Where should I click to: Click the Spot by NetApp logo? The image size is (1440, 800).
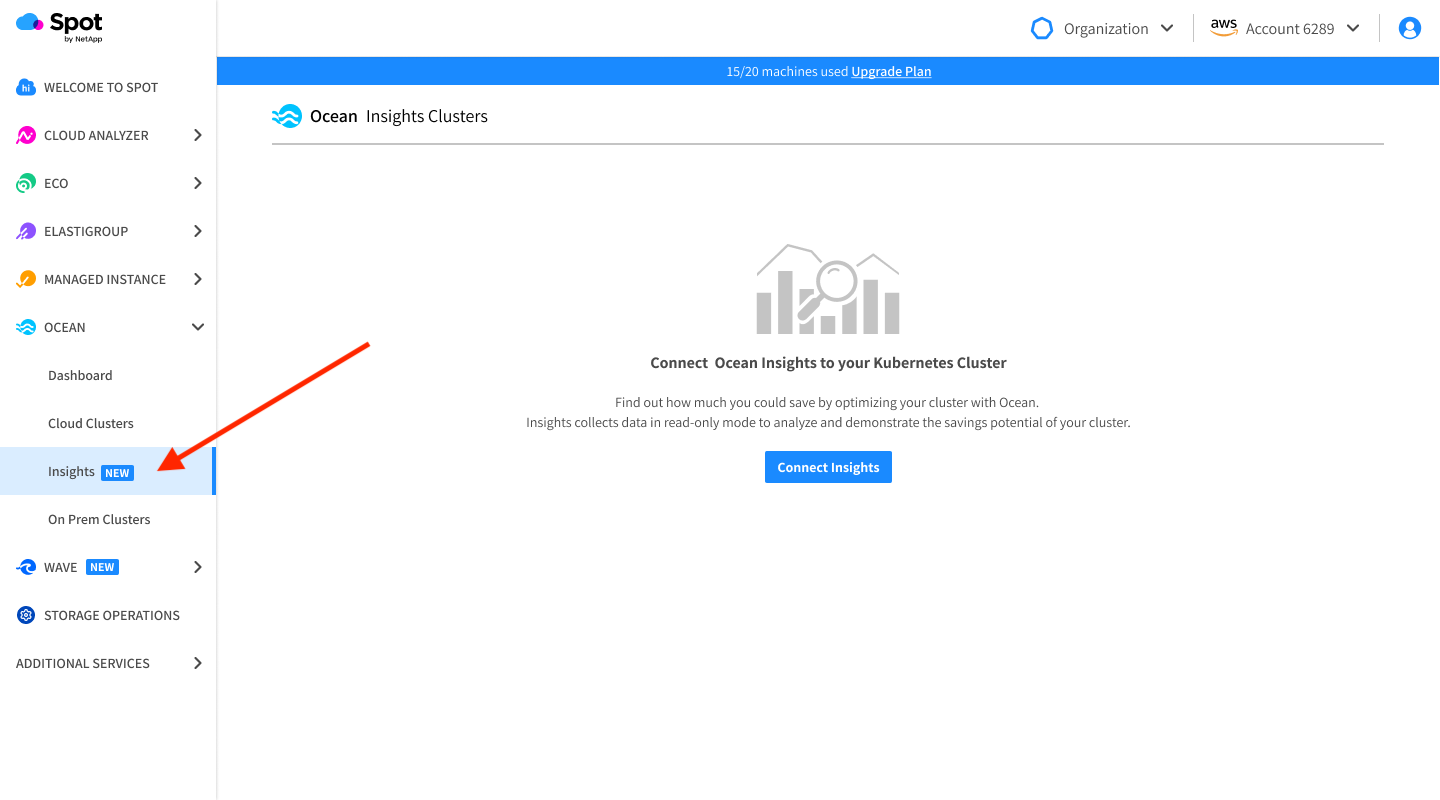(60, 27)
